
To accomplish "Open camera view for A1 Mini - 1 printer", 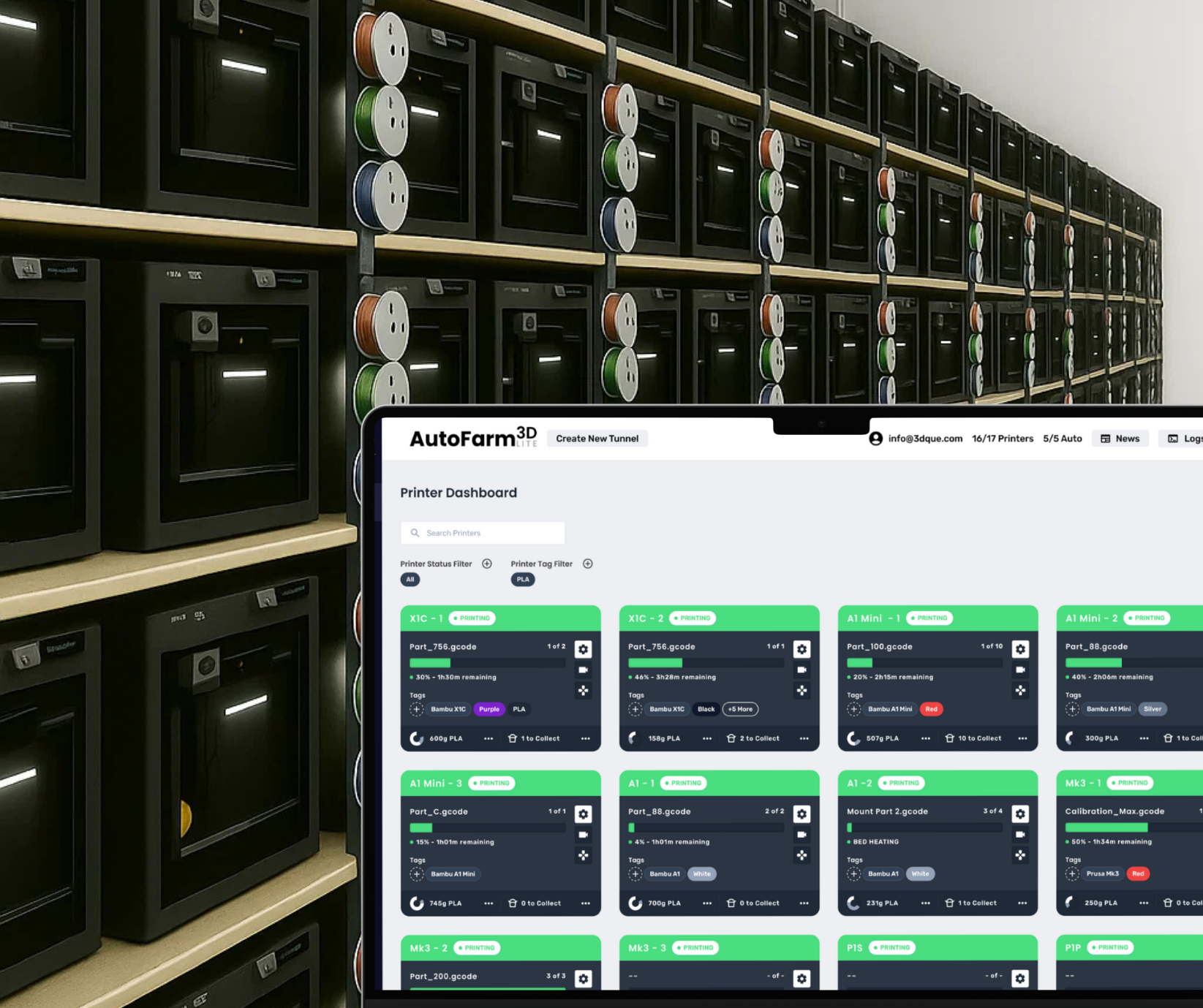I will coord(1020,670).
